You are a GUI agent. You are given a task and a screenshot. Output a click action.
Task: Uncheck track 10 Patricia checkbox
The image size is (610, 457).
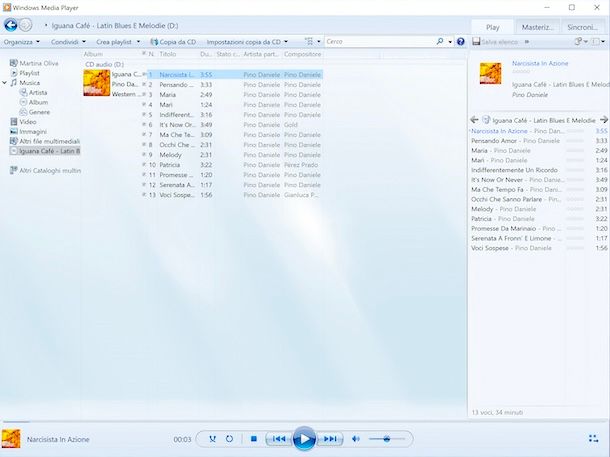(x=144, y=165)
